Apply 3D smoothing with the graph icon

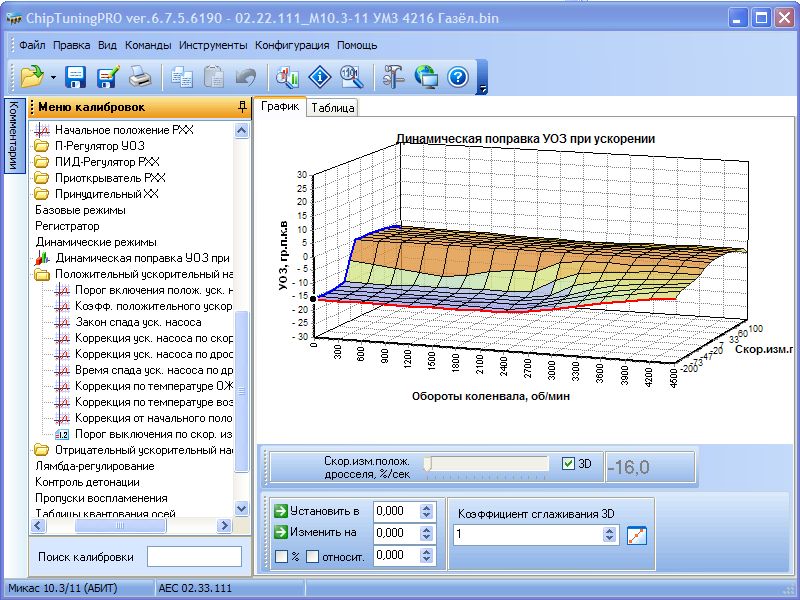(637, 535)
